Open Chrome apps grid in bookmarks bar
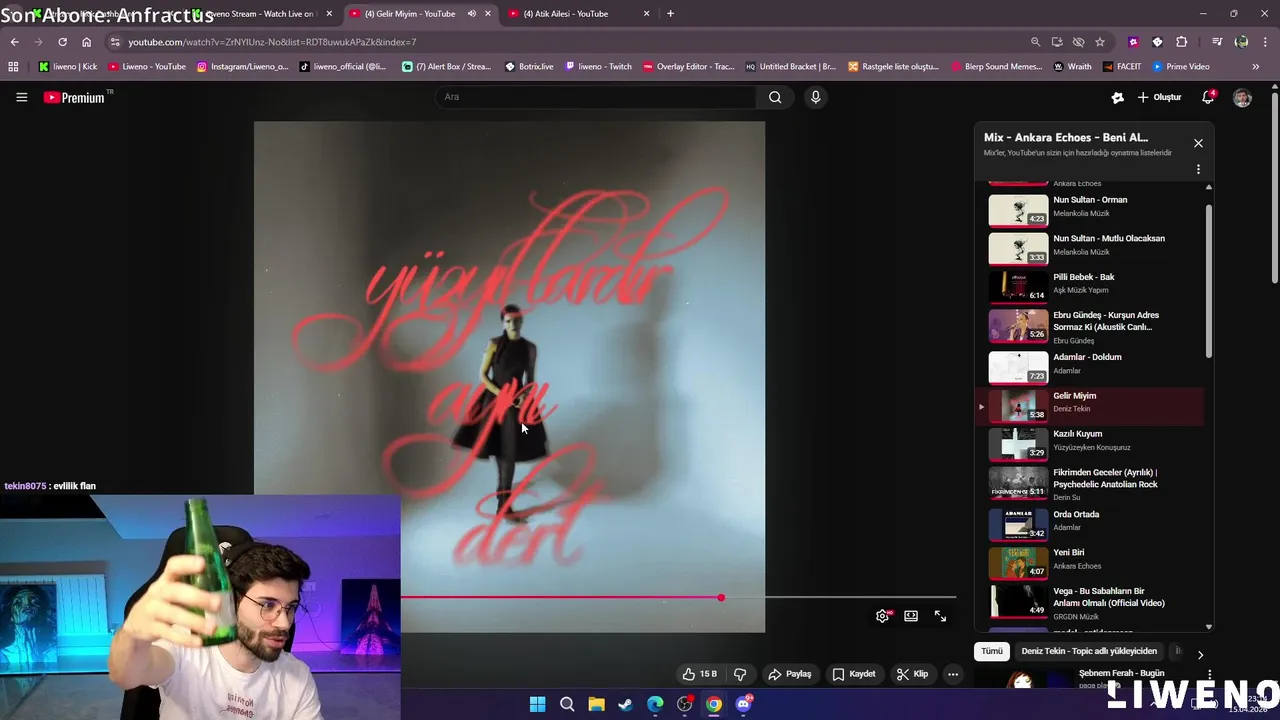This screenshot has height=720, width=1280. 13,67
